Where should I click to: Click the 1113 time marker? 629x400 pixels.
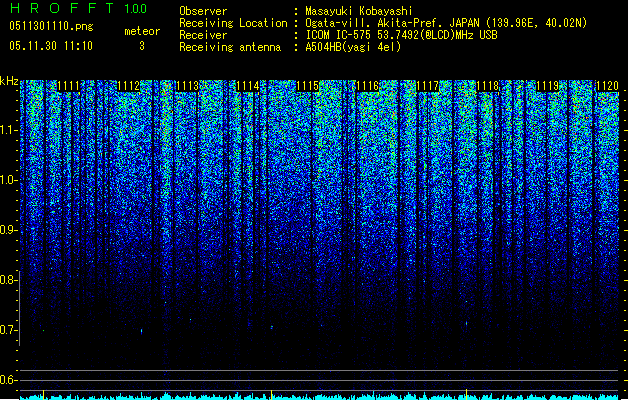pos(188,86)
